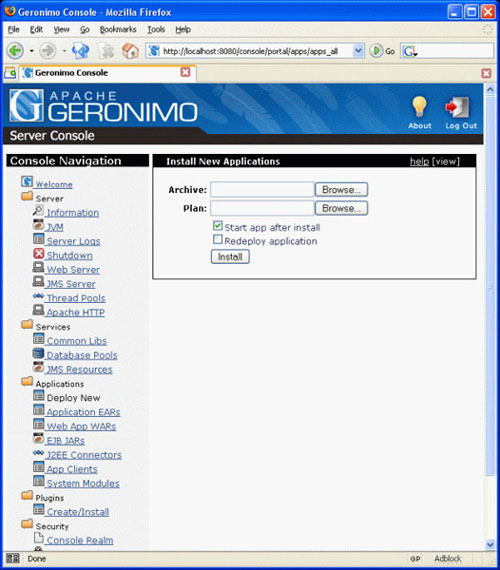The width and height of the screenshot is (500, 570).
Task: Click the Archive Browse button
Action: (x=341, y=189)
